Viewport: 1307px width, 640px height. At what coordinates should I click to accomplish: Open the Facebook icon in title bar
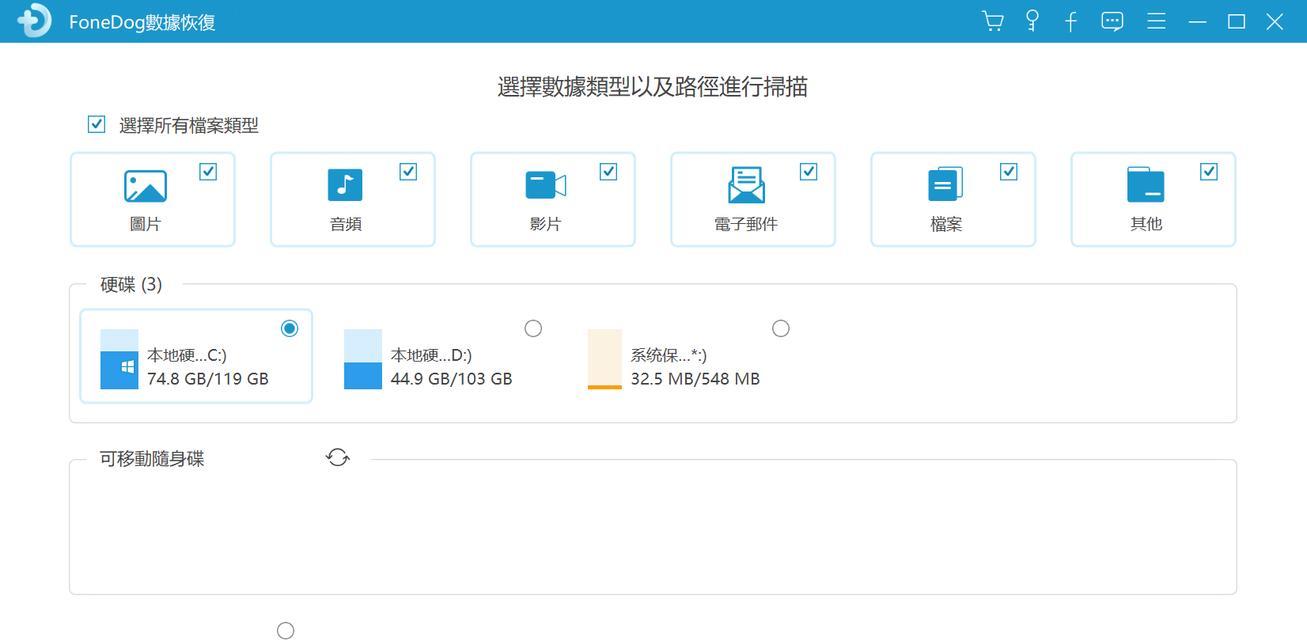[x=1071, y=21]
